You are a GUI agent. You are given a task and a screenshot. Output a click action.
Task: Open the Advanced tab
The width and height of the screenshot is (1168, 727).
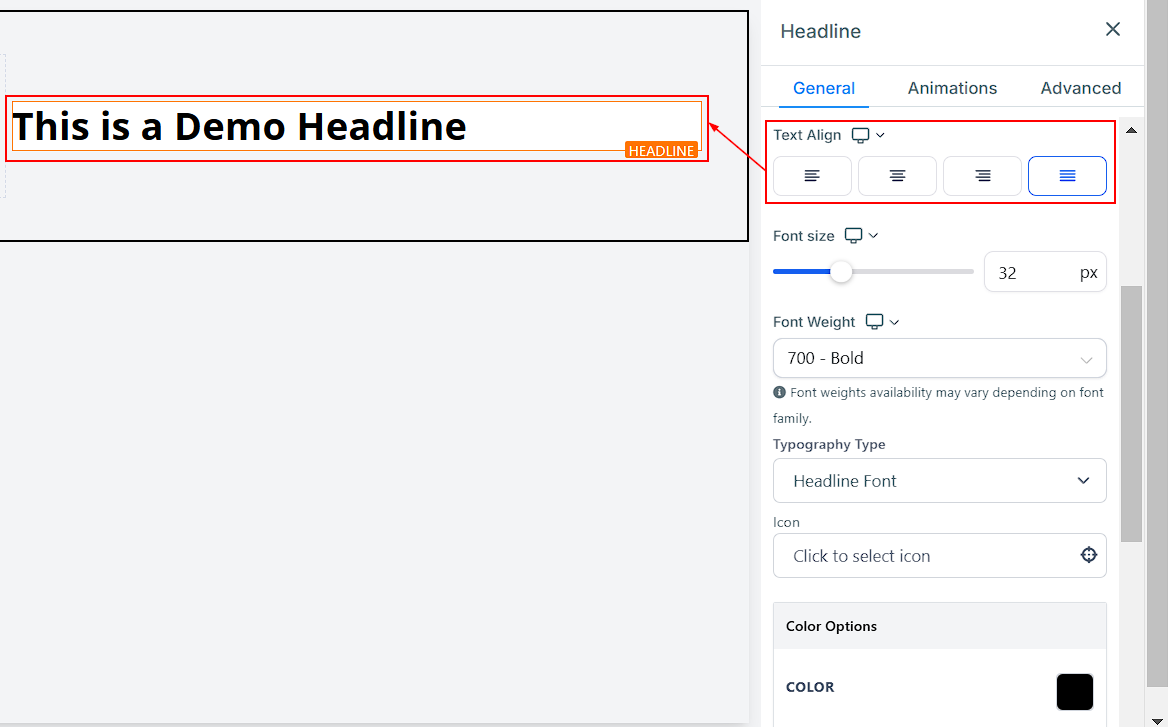click(x=1080, y=88)
